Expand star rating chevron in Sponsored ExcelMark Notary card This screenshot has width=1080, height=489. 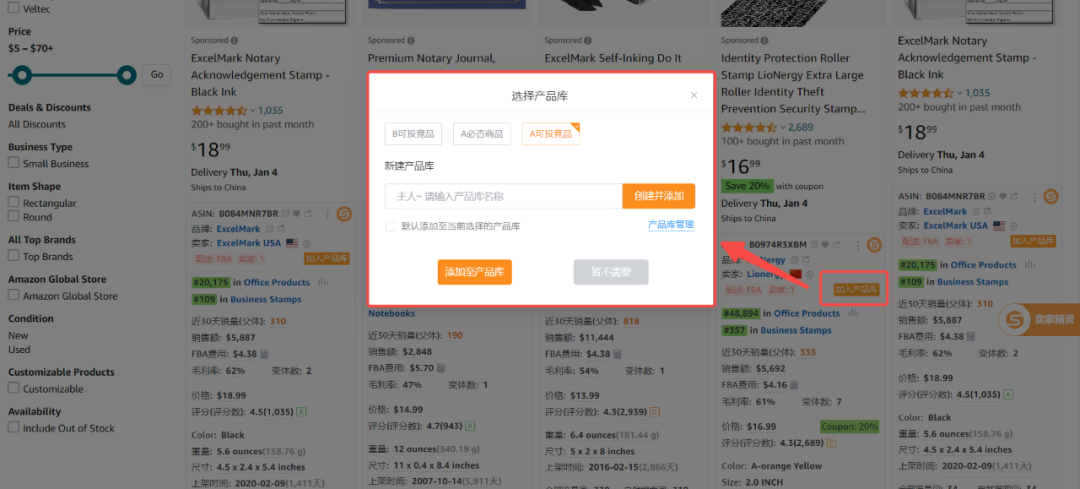tap(252, 110)
